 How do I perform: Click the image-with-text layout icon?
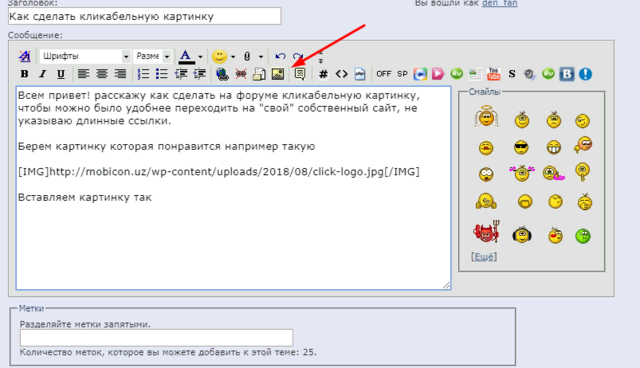point(475,74)
